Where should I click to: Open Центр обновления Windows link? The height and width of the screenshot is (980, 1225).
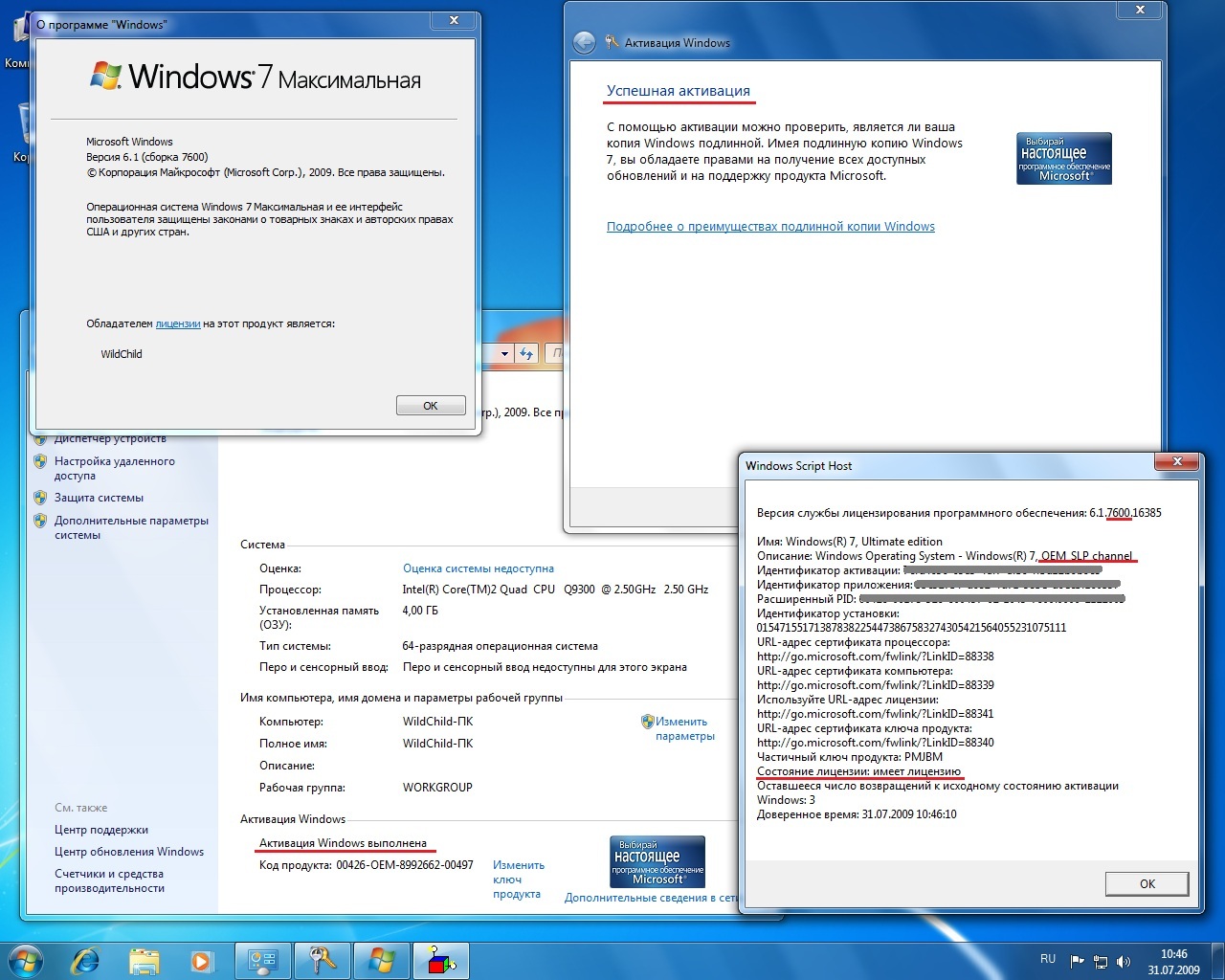(x=129, y=852)
